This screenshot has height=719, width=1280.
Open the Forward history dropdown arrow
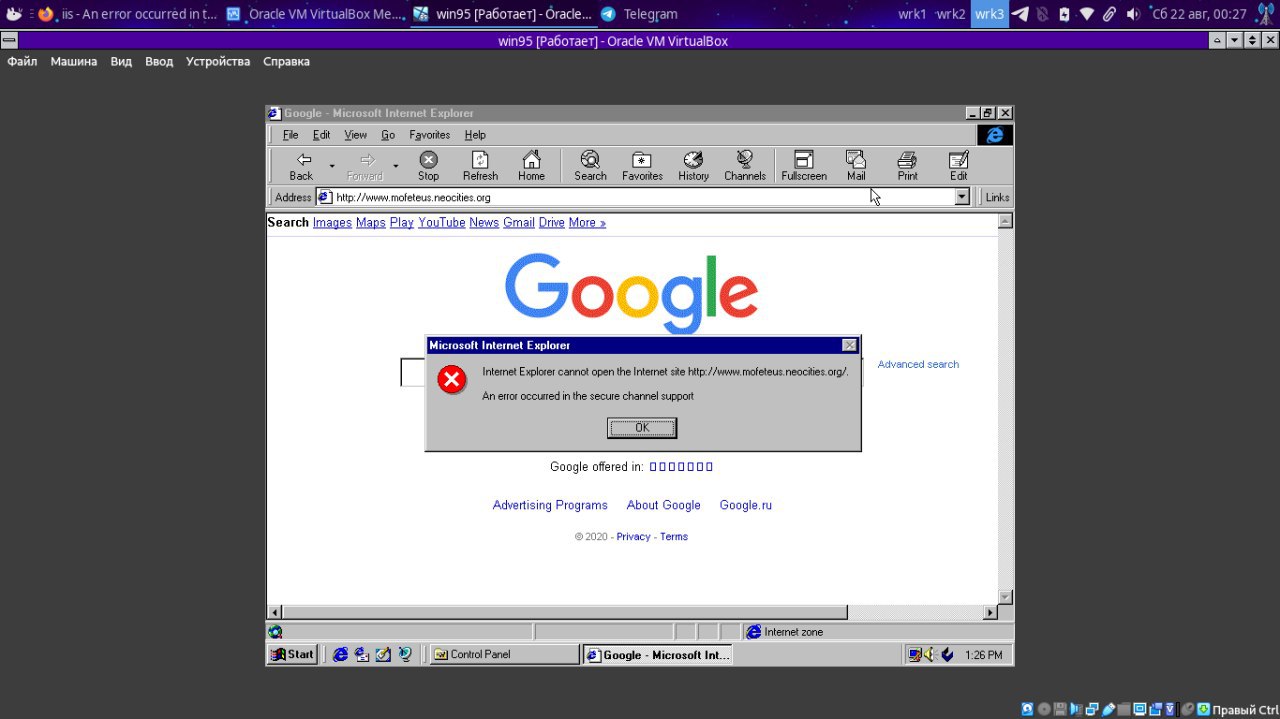pyautogui.click(x=395, y=166)
